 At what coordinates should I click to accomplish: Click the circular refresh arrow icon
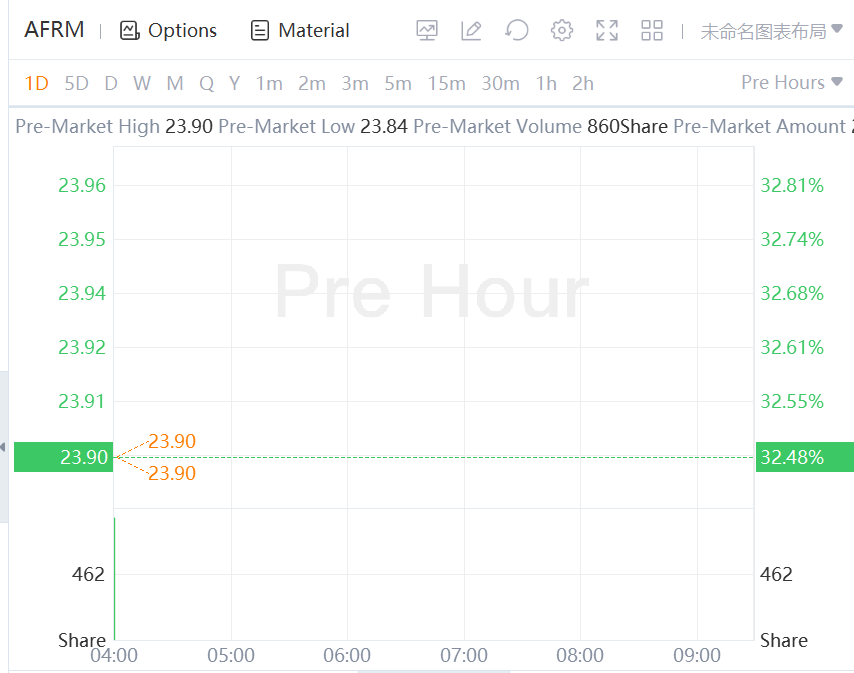(x=516, y=31)
